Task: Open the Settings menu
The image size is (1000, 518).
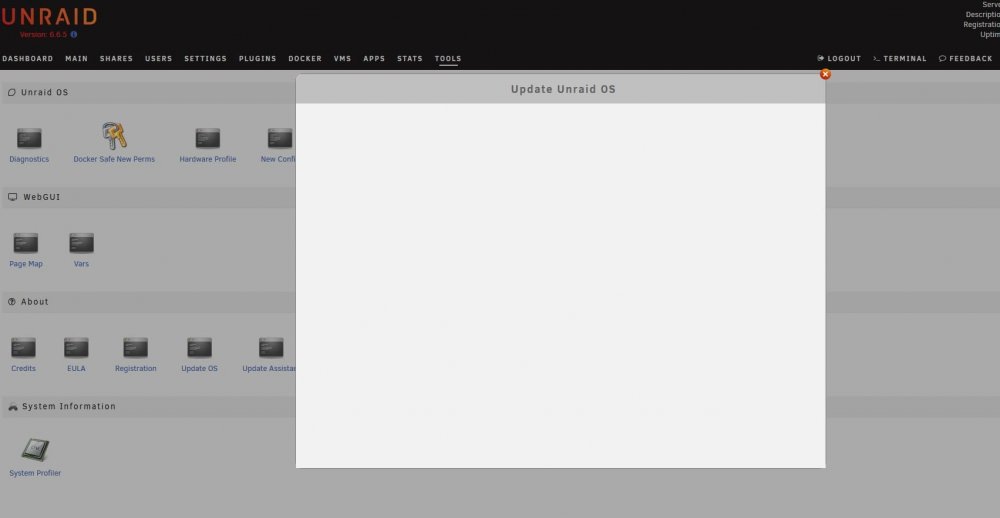Action: tap(205, 59)
